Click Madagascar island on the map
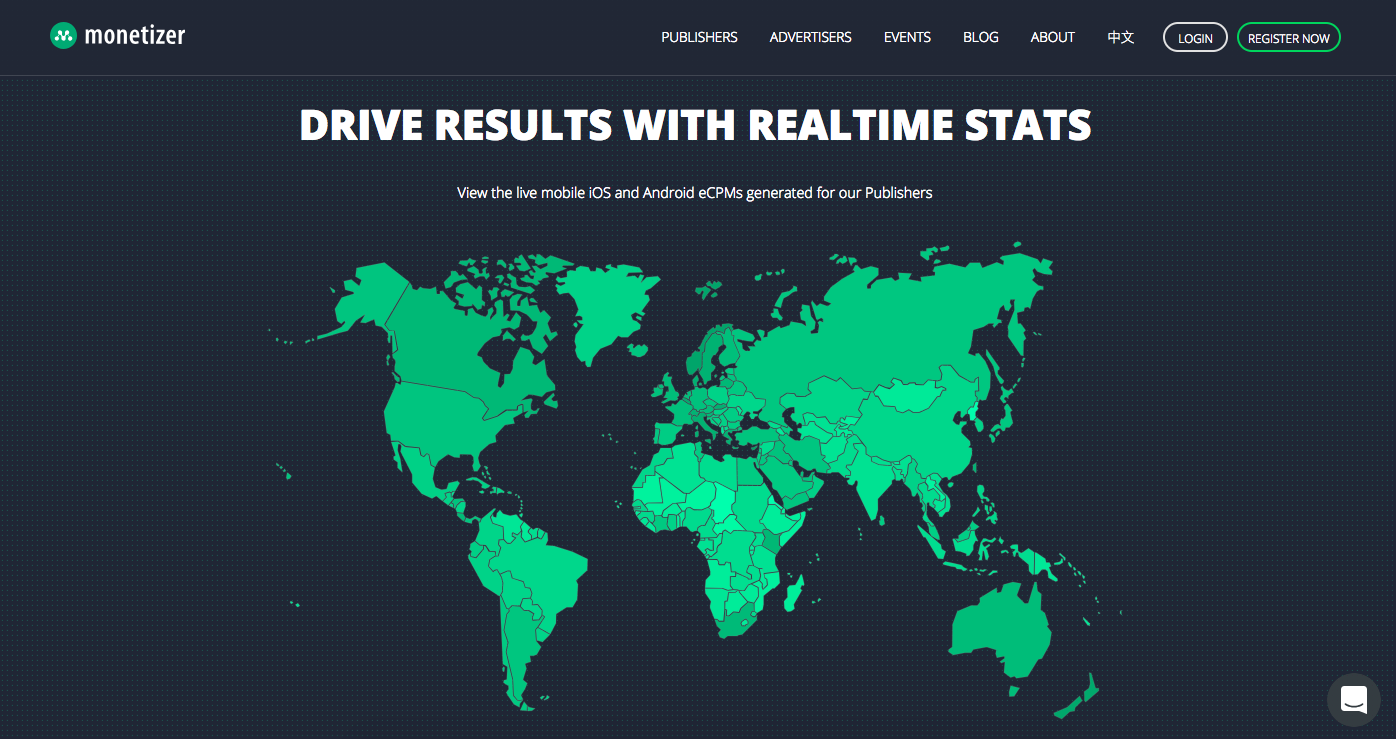The width and height of the screenshot is (1396, 739). click(x=795, y=598)
